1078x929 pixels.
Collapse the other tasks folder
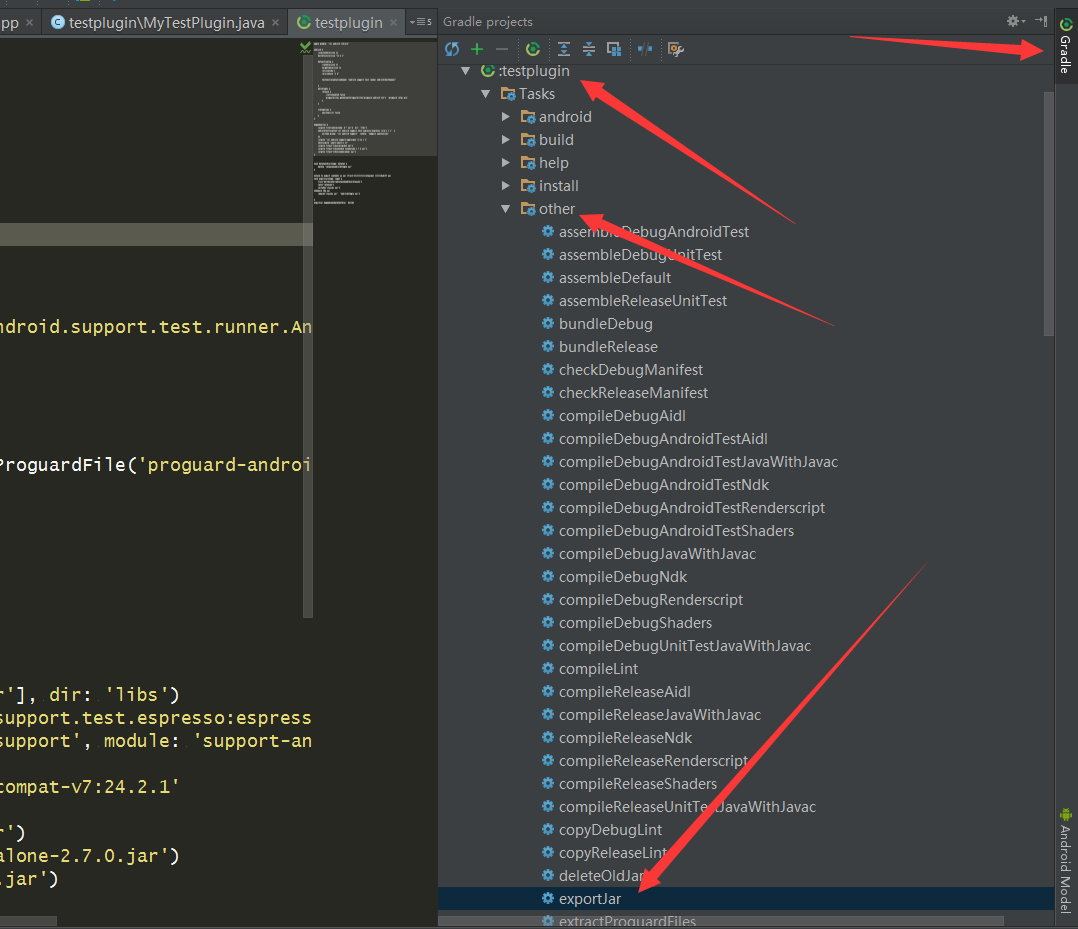[x=506, y=209]
